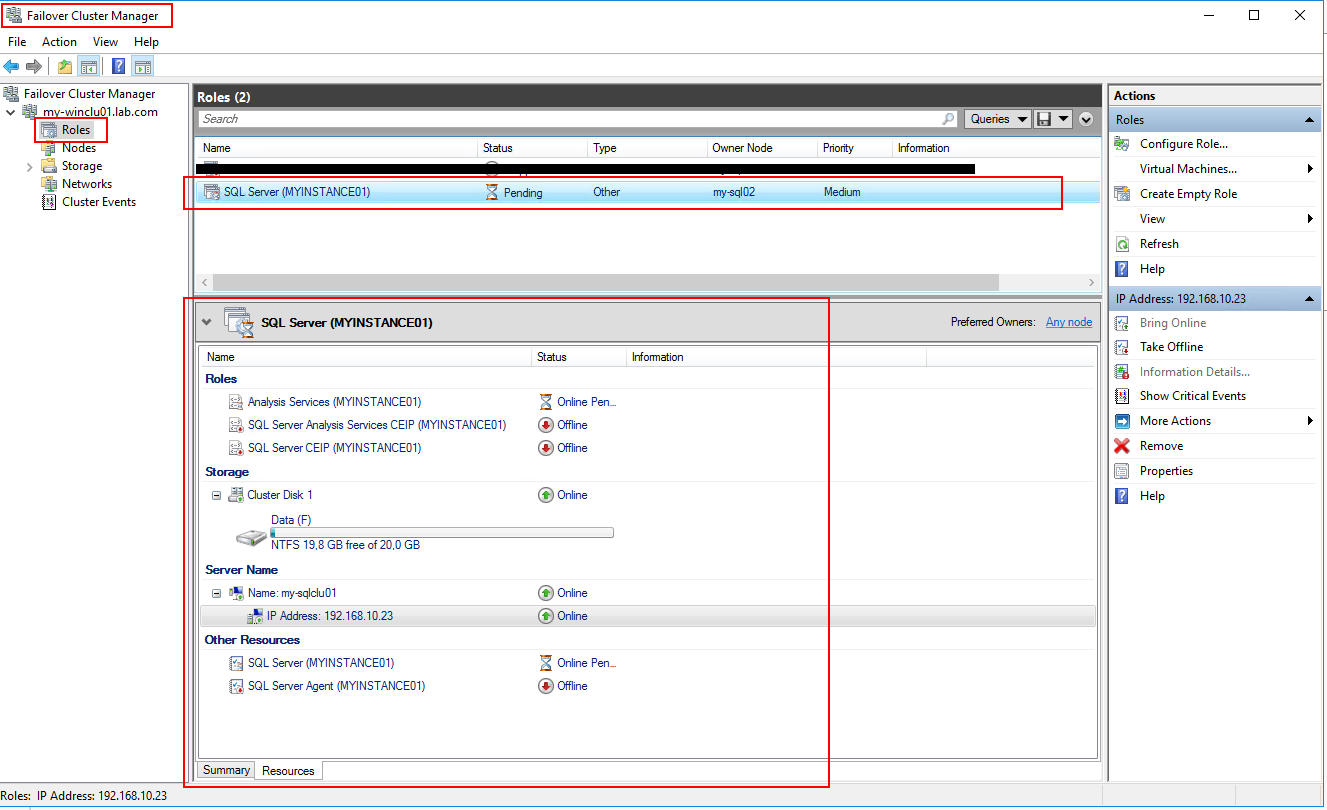Open the Help menu in menu bar
The width and height of the screenshot is (1327, 810).
click(146, 42)
